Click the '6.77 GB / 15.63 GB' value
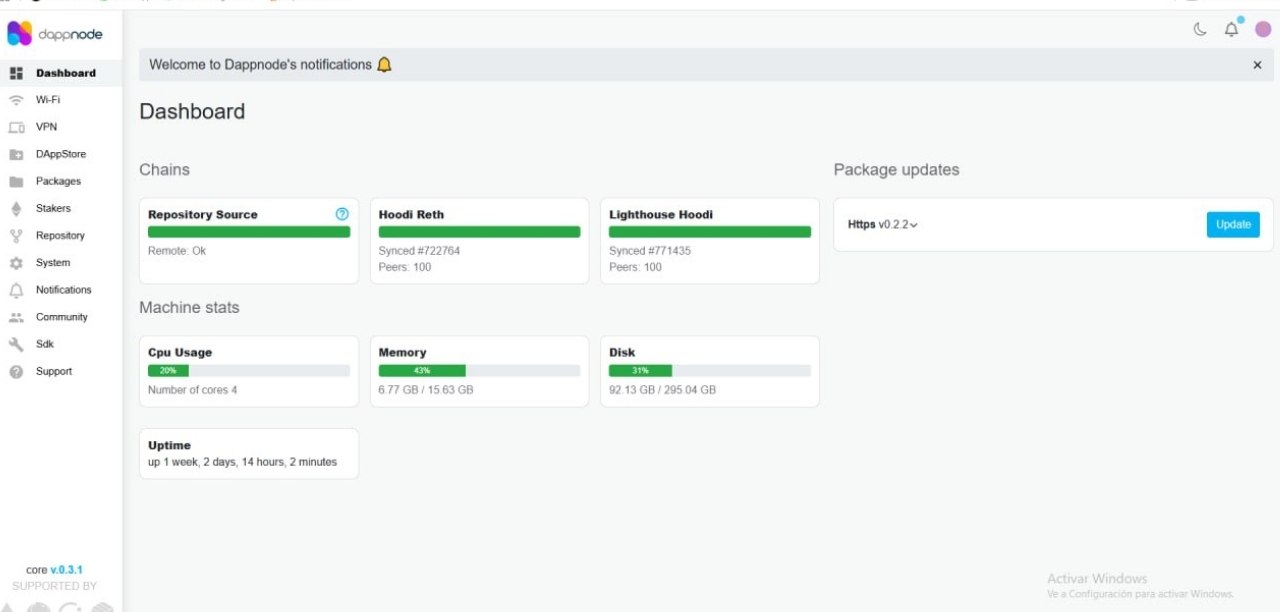This screenshot has width=1280, height=612. tap(426, 390)
